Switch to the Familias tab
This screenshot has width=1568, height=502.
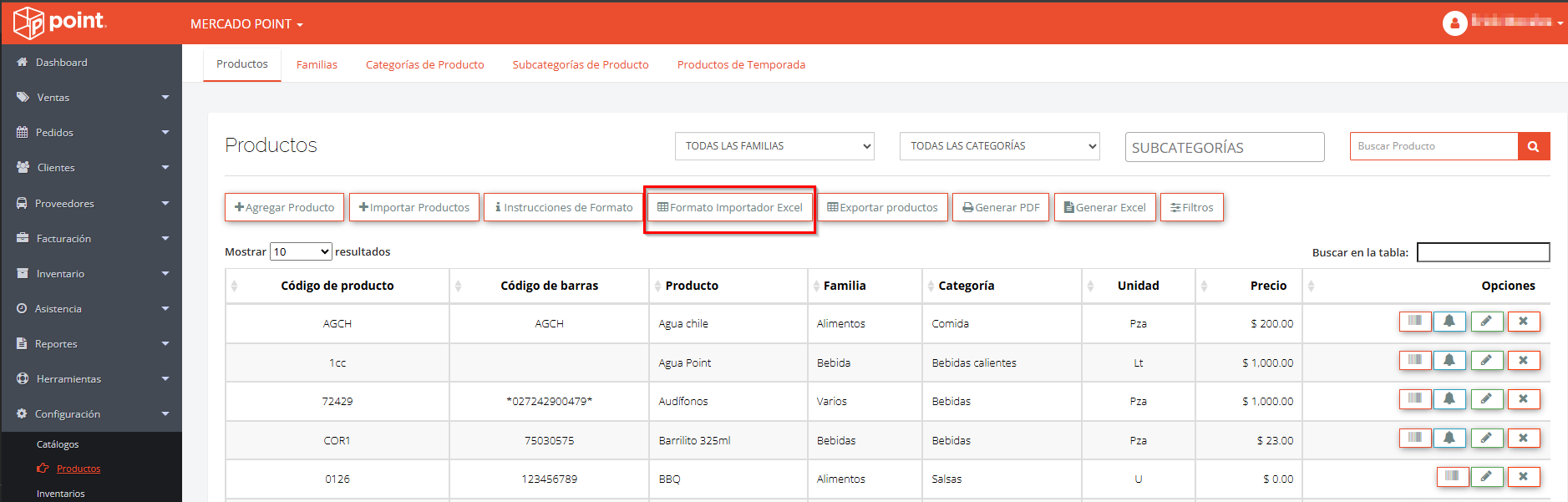[x=317, y=64]
